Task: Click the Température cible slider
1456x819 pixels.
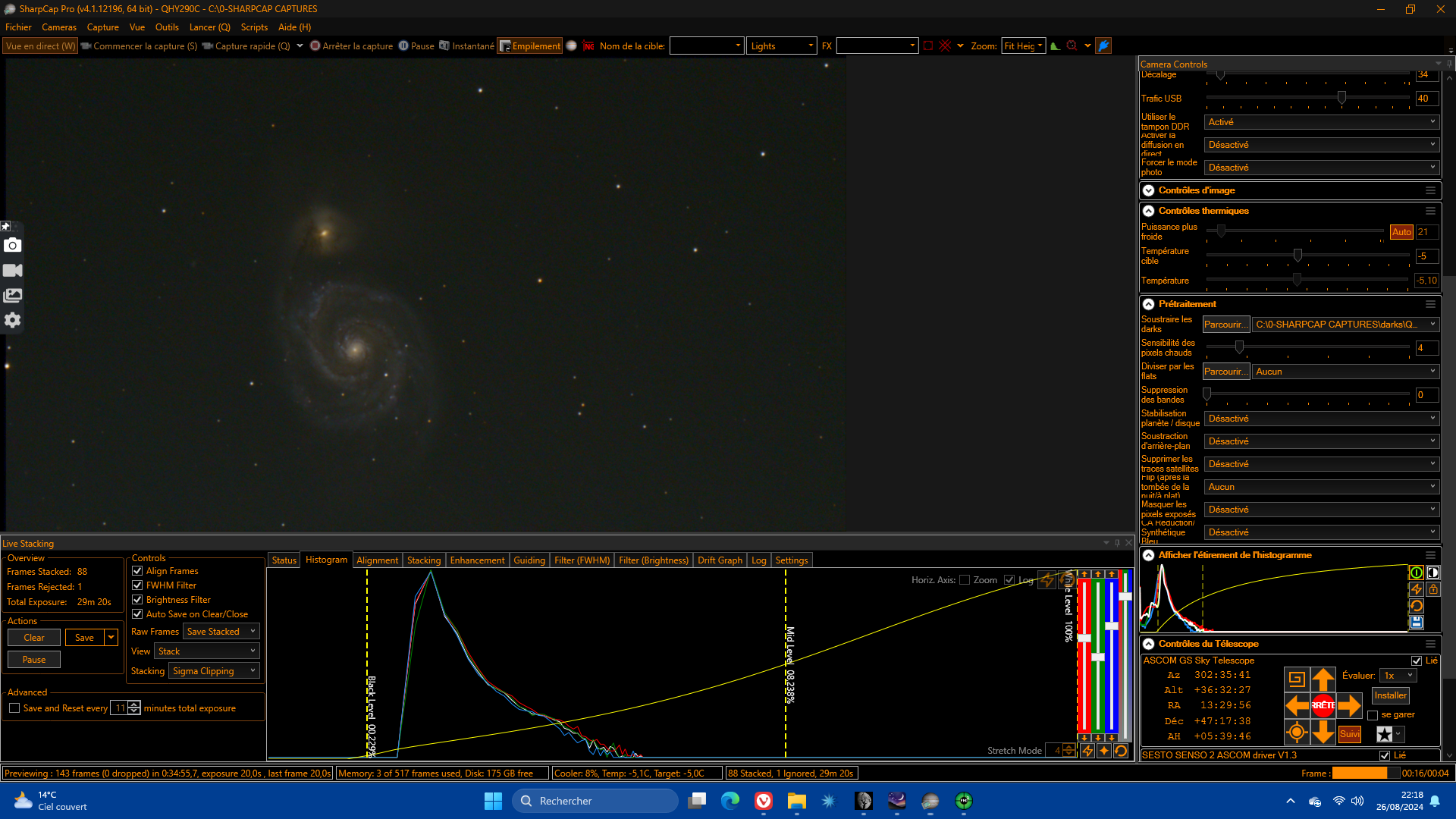Action: coord(1308,256)
